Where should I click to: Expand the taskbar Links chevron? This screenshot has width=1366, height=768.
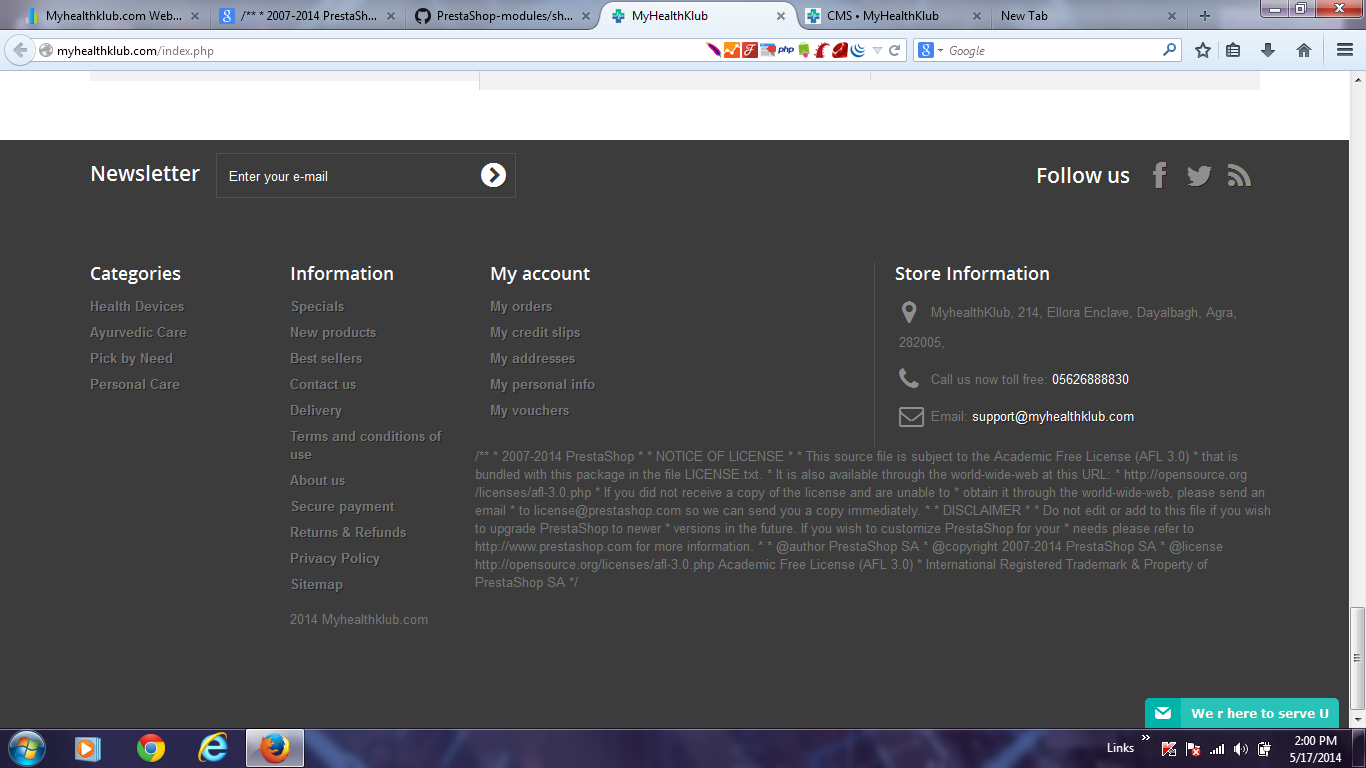click(1145, 739)
